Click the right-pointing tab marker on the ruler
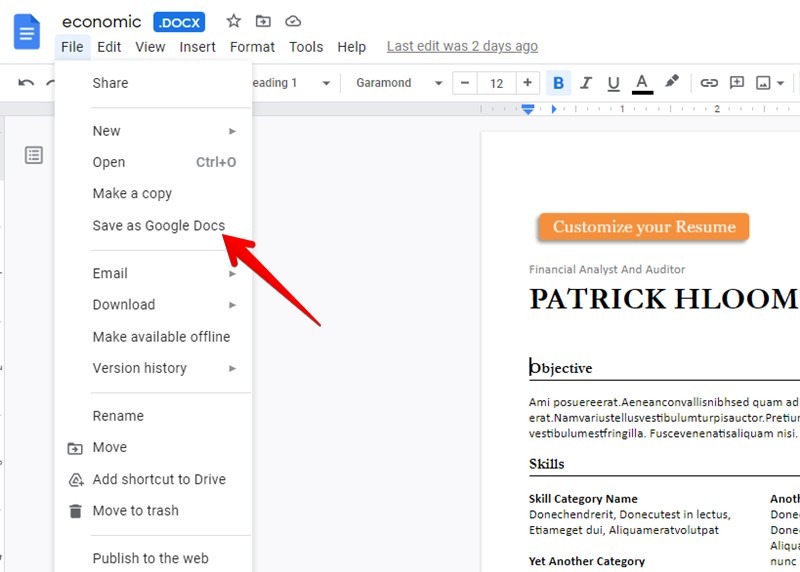The image size is (800, 572). 554,109
